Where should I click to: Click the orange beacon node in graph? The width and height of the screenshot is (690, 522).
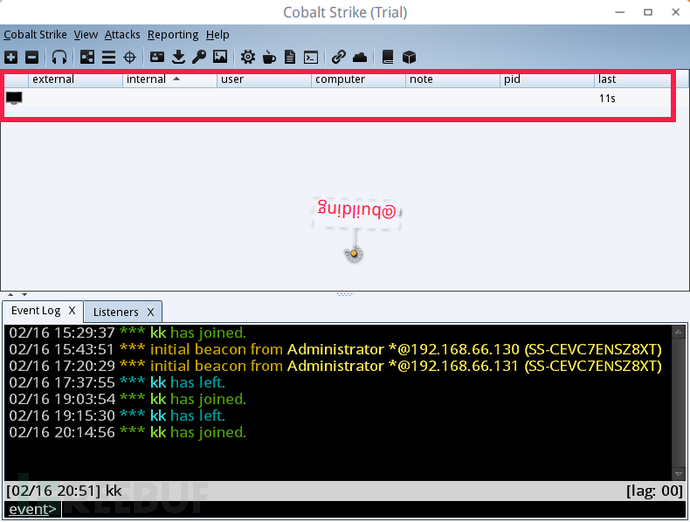click(x=353, y=254)
